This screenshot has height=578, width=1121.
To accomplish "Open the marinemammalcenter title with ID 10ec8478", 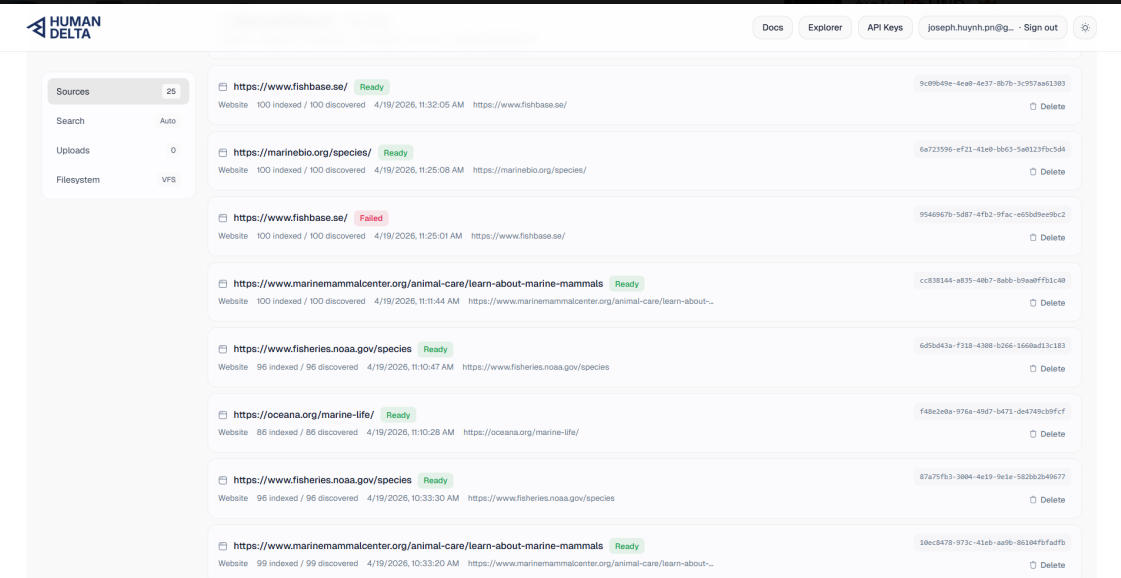I will point(418,546).
